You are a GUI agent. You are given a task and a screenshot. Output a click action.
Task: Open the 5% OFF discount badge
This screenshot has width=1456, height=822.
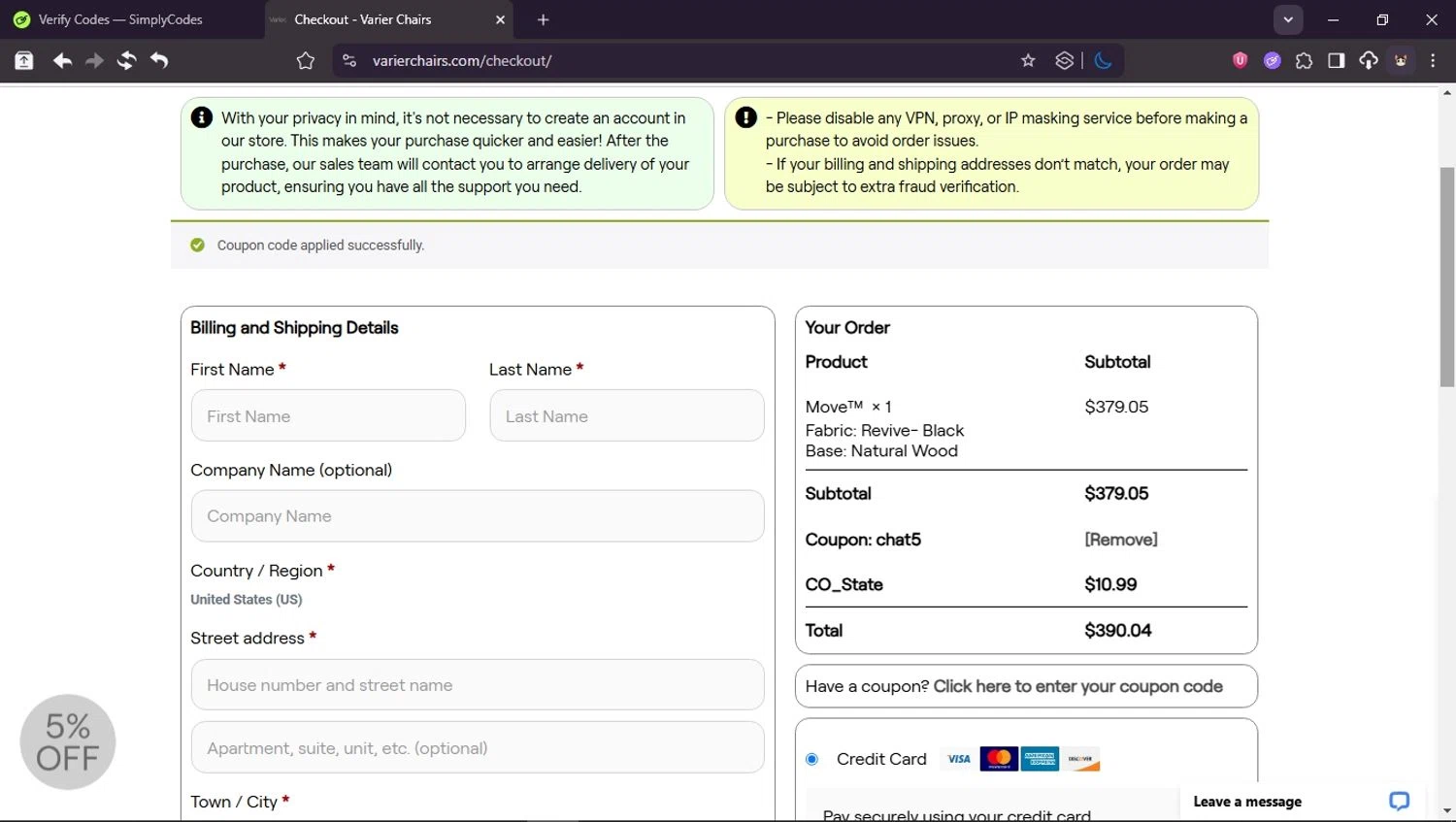click(68, 742)
